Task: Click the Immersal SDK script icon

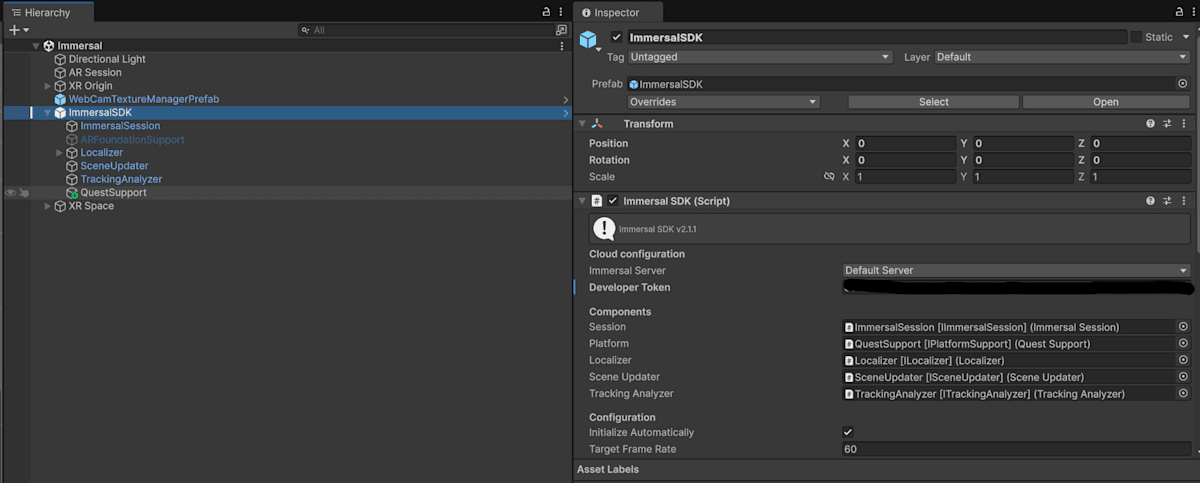Action: click(596, 201)
